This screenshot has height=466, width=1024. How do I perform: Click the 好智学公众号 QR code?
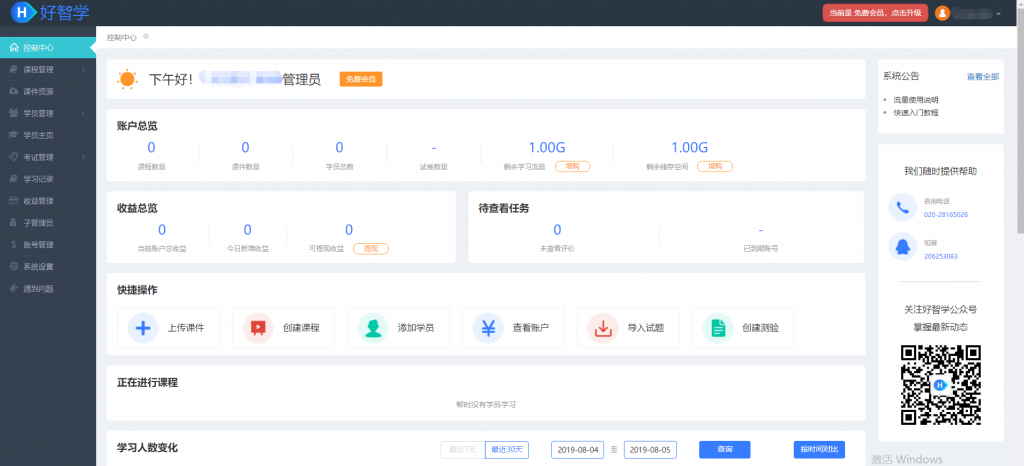pyautogui.click(x=940, y=385)
